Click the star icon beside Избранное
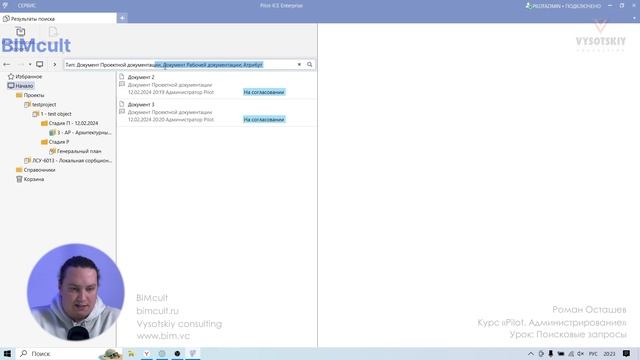 pyautogui.click(x=11, y=76)
